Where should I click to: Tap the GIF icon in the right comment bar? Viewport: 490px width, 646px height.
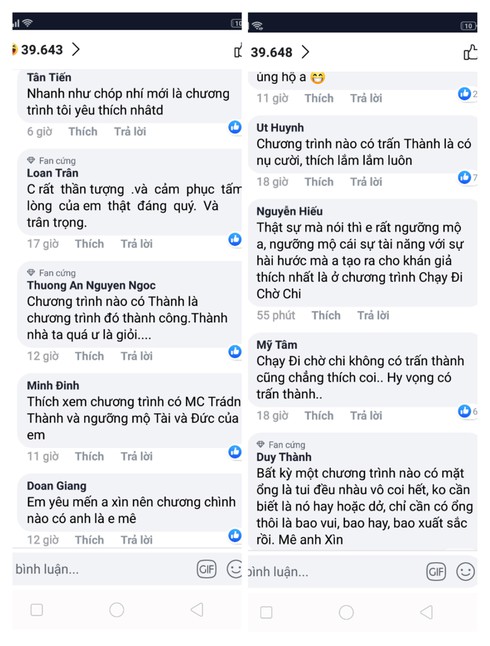pos(436,571)
